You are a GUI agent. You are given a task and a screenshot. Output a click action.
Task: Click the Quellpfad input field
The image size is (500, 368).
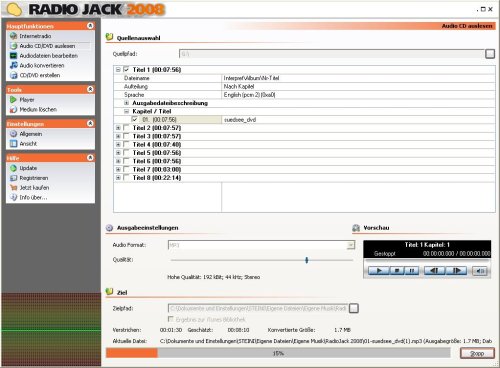click(x=332, y=54)
